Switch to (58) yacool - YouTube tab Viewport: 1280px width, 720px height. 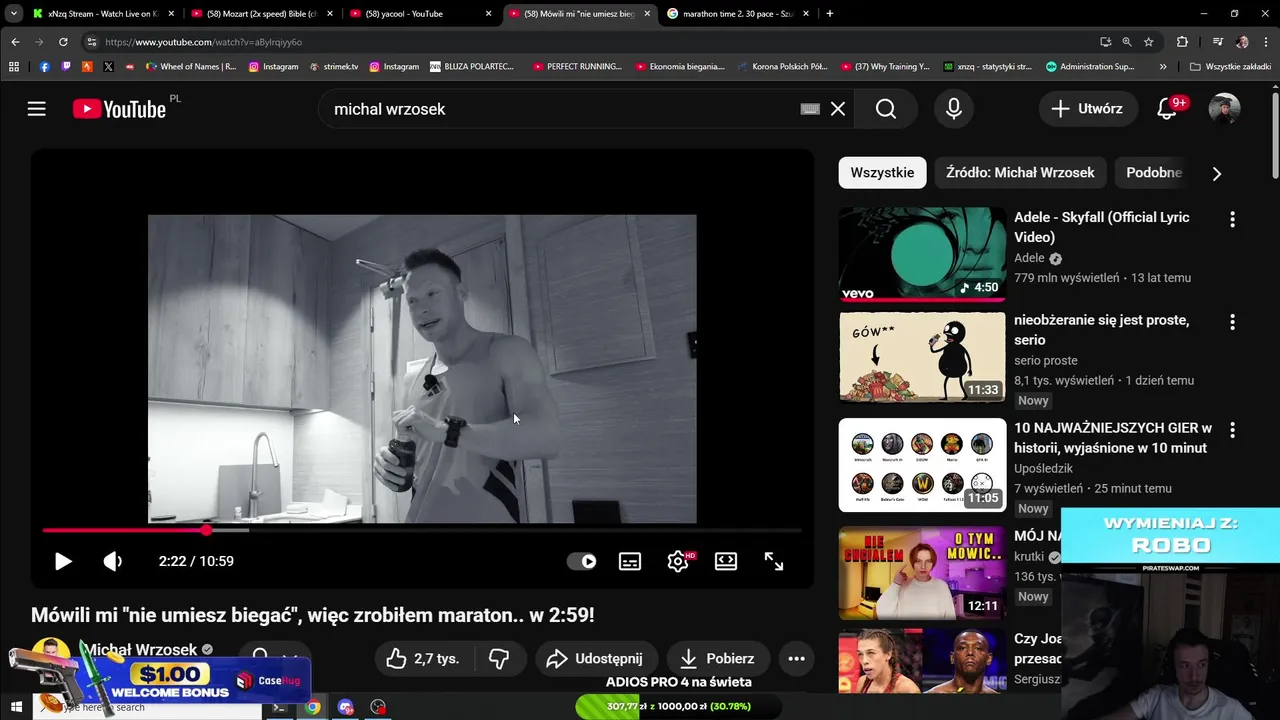point(420,14)
